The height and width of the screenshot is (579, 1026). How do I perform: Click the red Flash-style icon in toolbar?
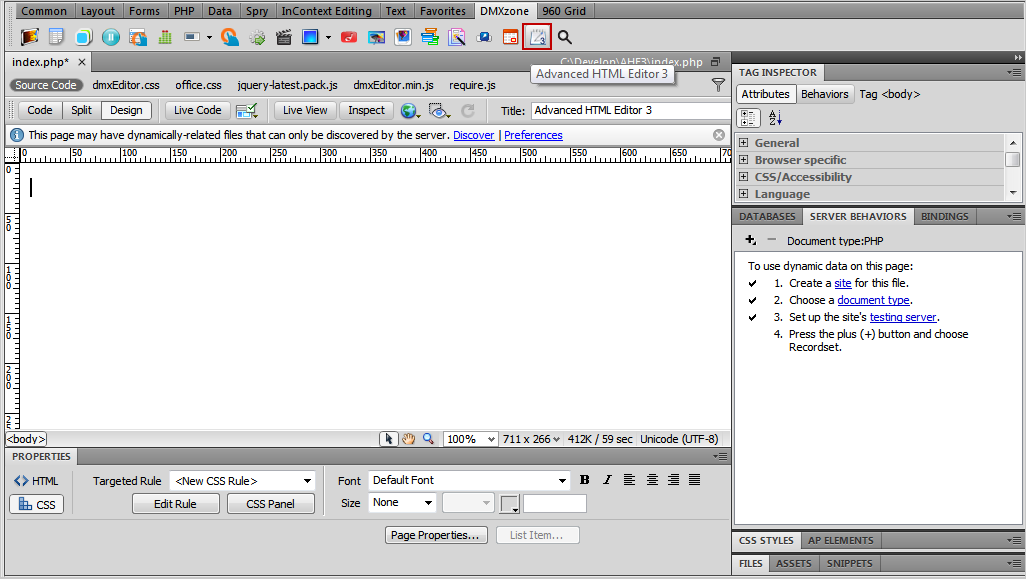[349, 37]
